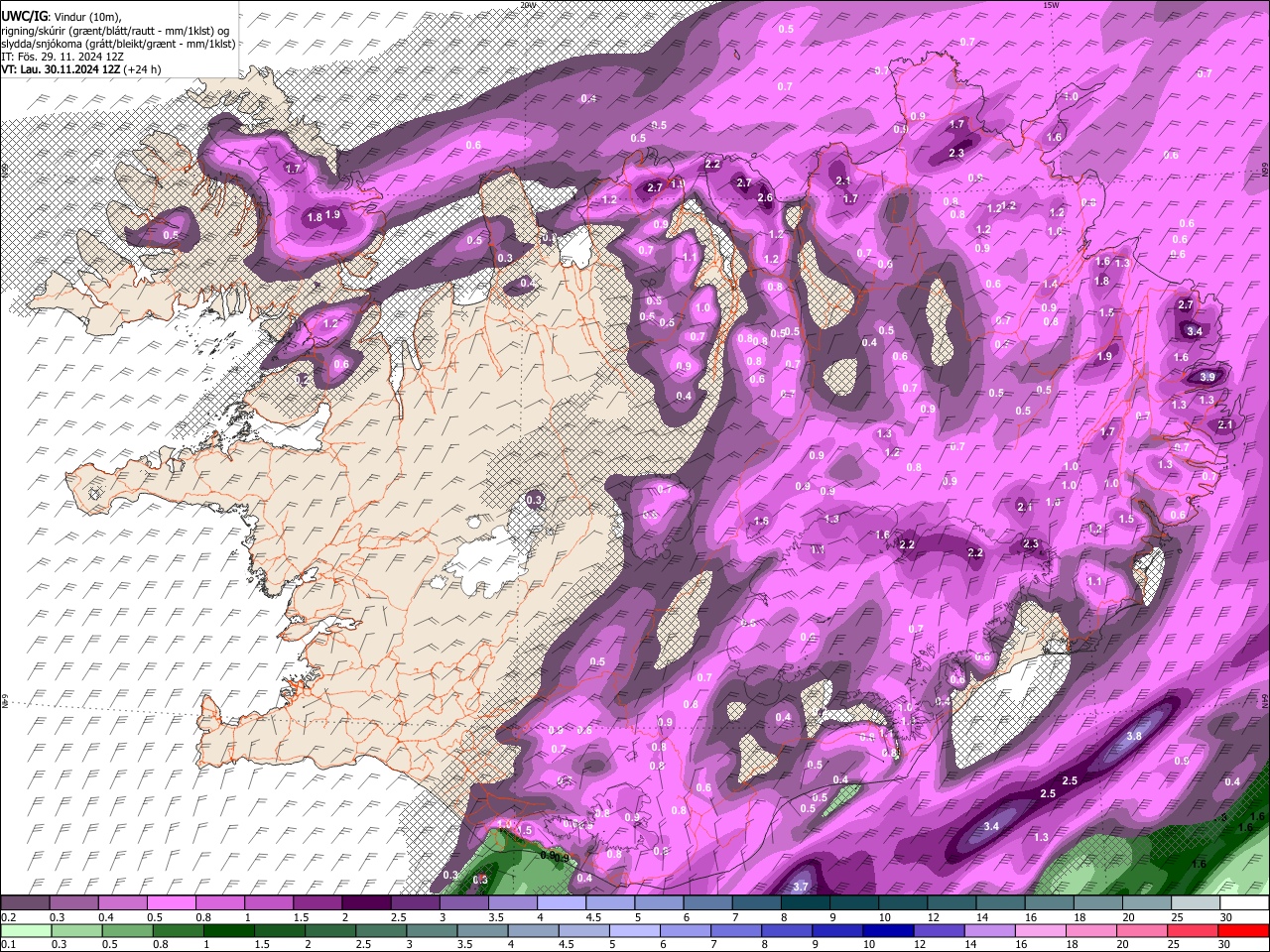Click the '20W' longitude label at the top edge
The image size is (1270, 952).
[529, 5]
